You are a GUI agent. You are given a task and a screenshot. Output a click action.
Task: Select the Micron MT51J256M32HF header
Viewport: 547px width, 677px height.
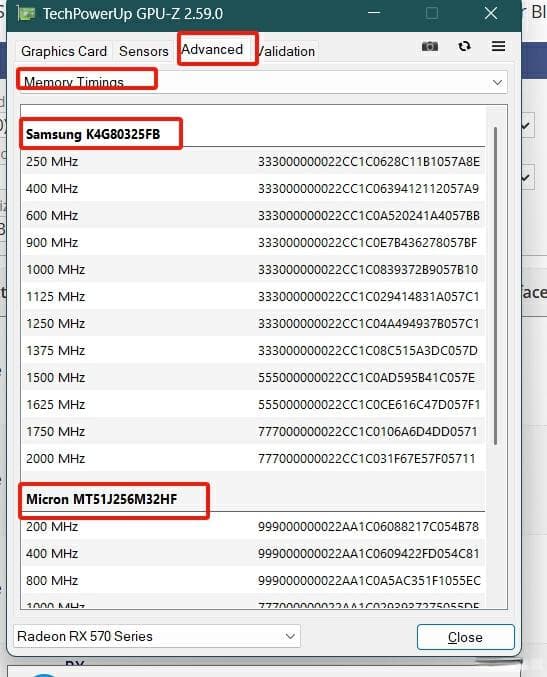[101, 500]
